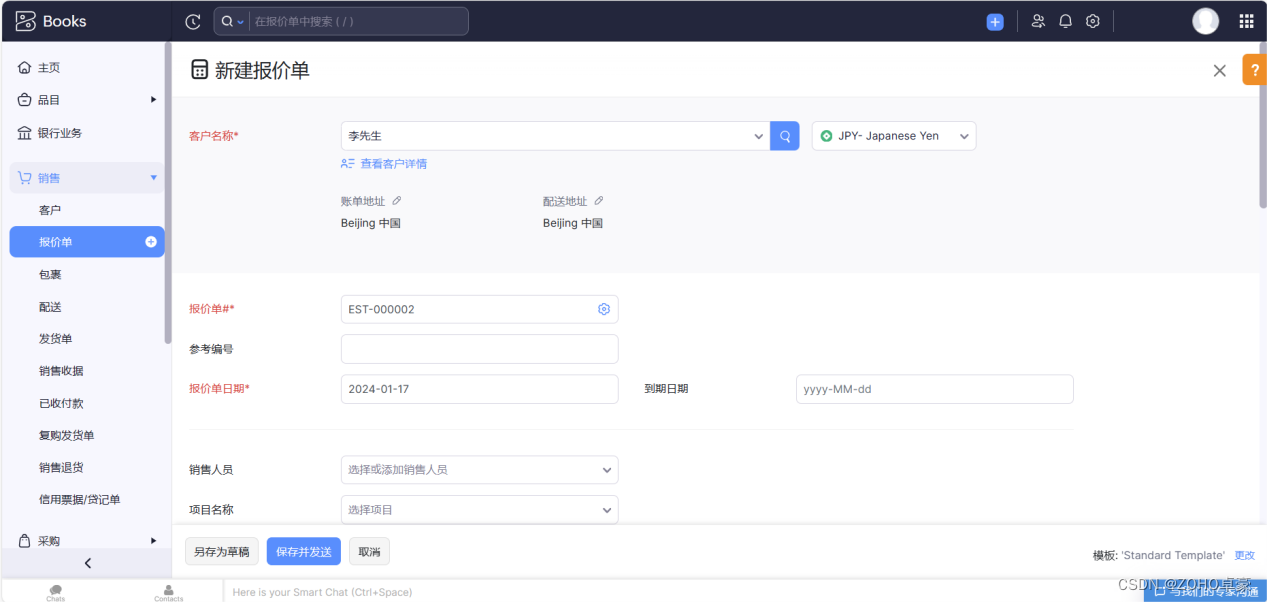Image resolution: width=1267 pixels, height=602 pixels.
Task: Collapse the 销售 sidebar section
Action: [153, 178]
